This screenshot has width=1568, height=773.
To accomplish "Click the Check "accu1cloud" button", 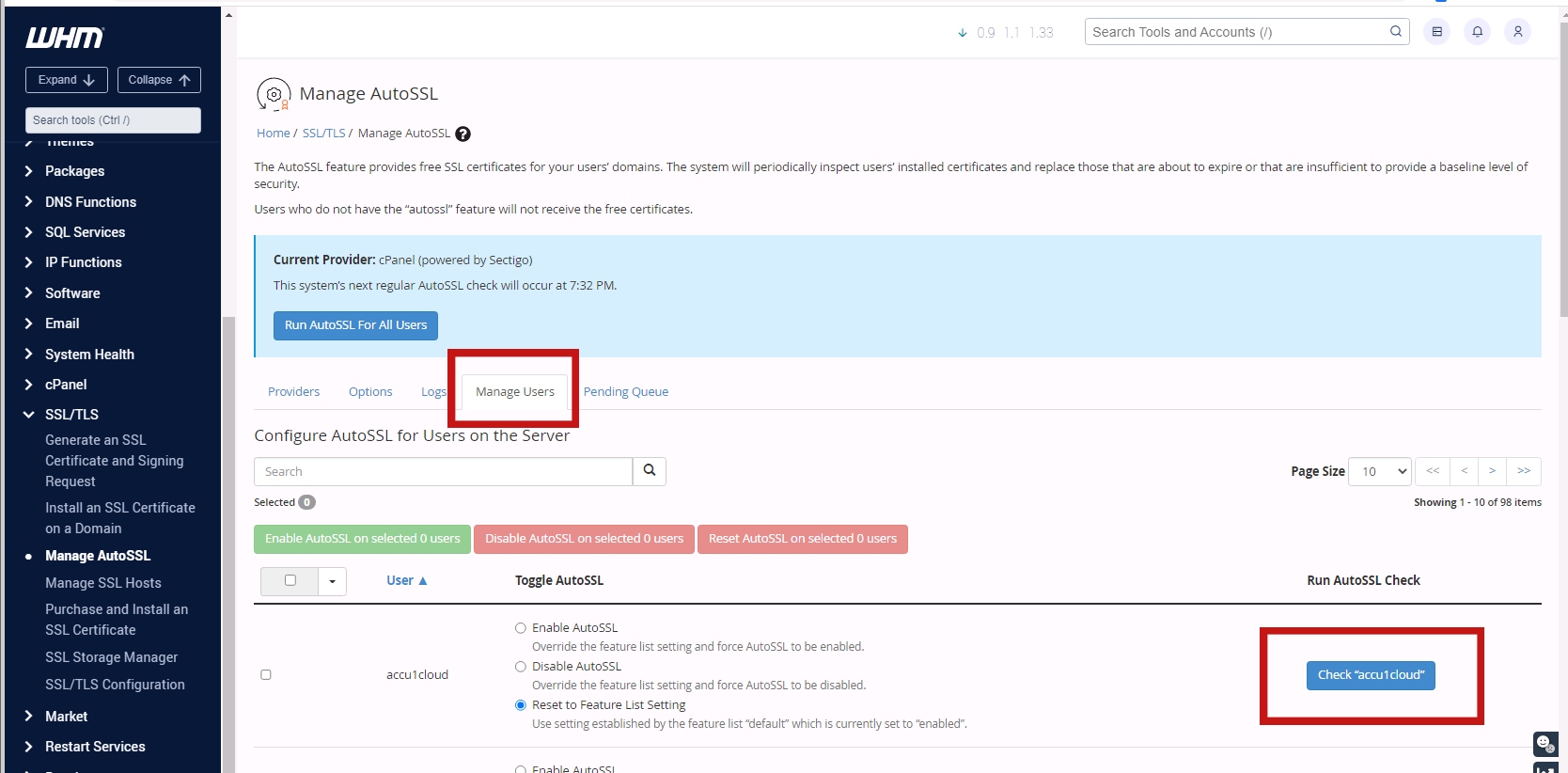I will (x=1371, y=675).
